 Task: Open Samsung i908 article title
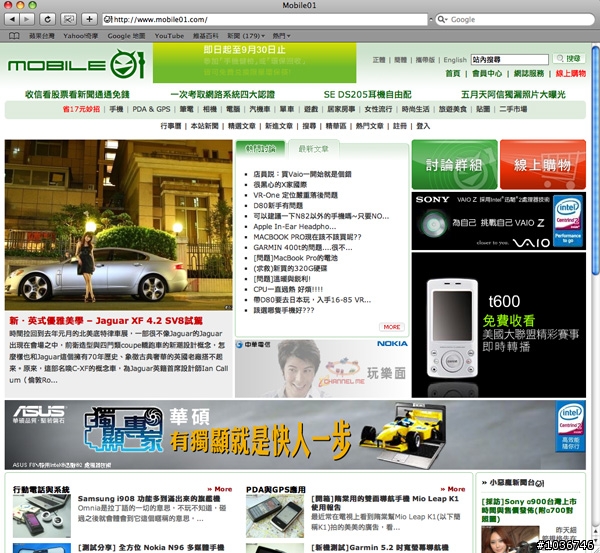pyautogui.click(x=149, y=499)
